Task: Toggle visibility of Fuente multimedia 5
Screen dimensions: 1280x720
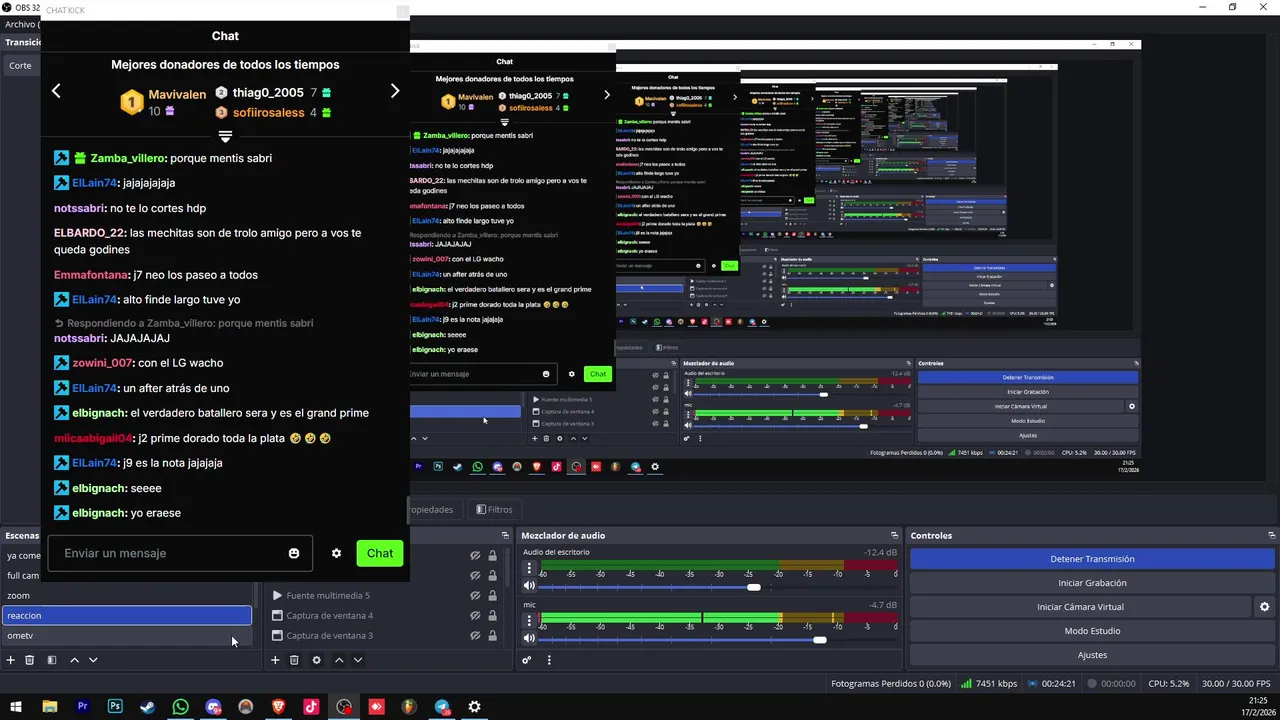Action: [476, 596]
